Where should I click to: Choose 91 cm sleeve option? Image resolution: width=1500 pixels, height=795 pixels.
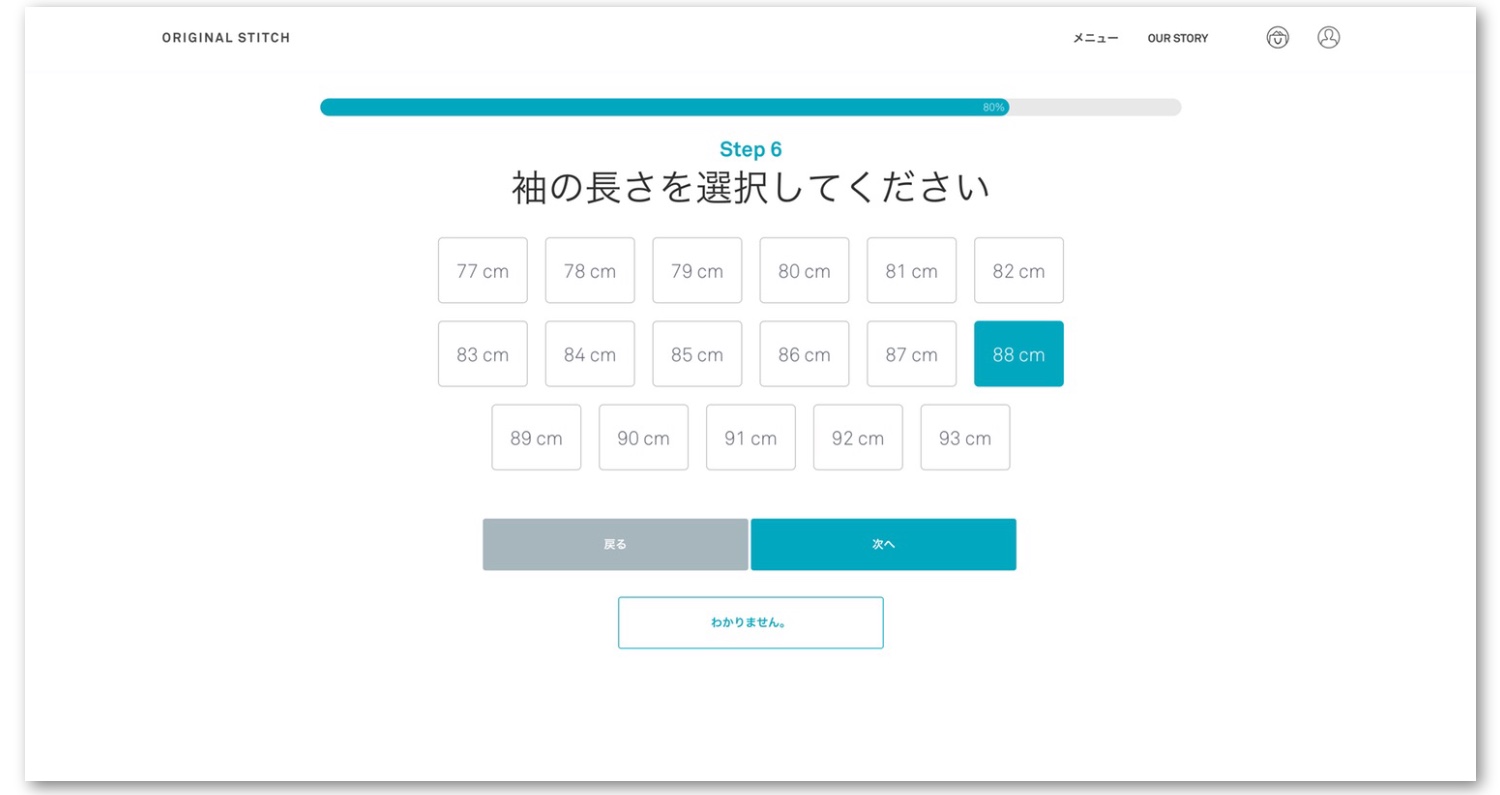[750, 438]
